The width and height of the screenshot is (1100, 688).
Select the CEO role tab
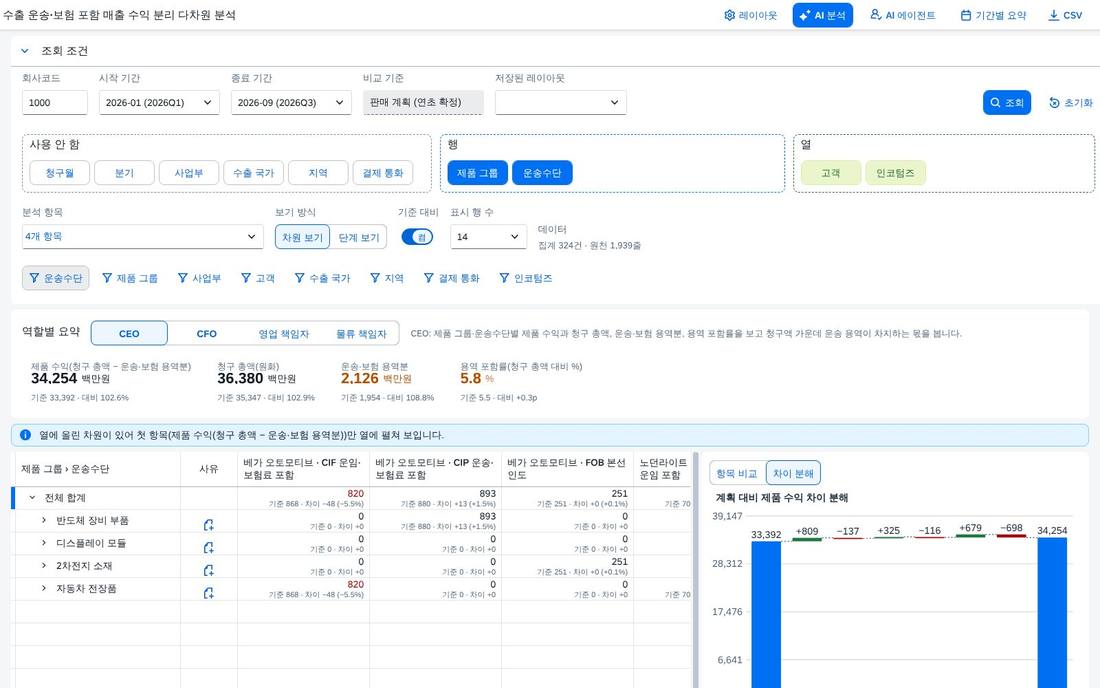[x=129, y=333]
